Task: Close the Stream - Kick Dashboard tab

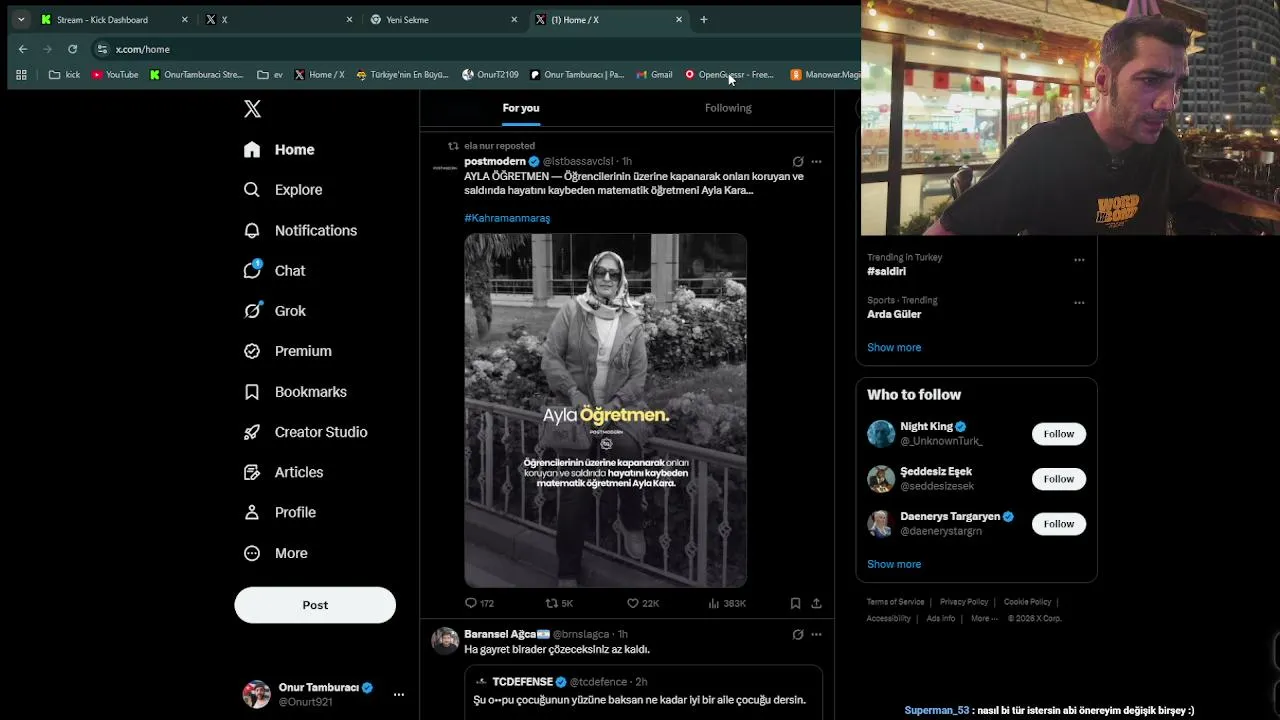Action: click(x=184, y=19)
